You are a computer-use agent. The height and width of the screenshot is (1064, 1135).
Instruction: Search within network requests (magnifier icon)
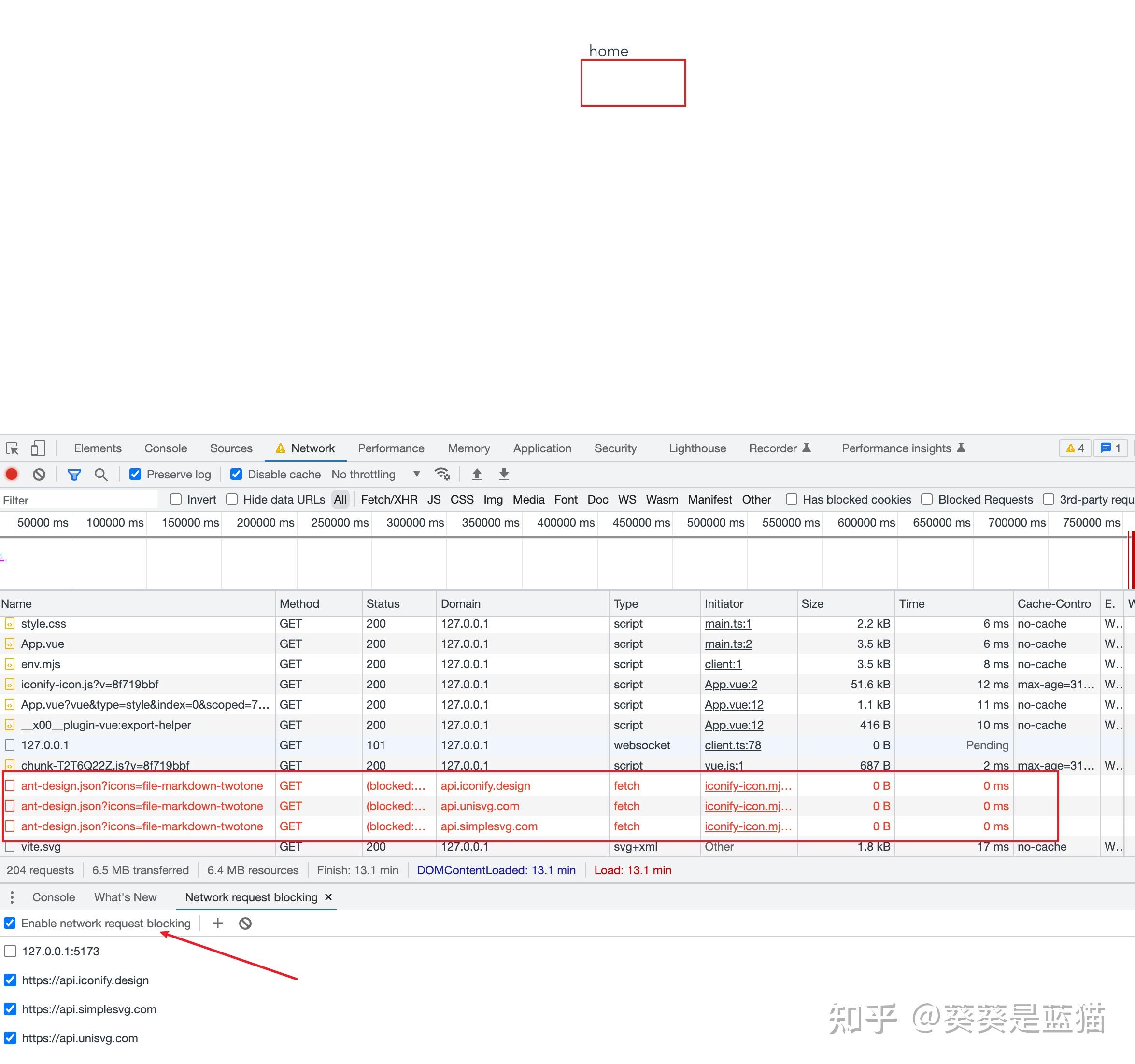coord(101,475)
